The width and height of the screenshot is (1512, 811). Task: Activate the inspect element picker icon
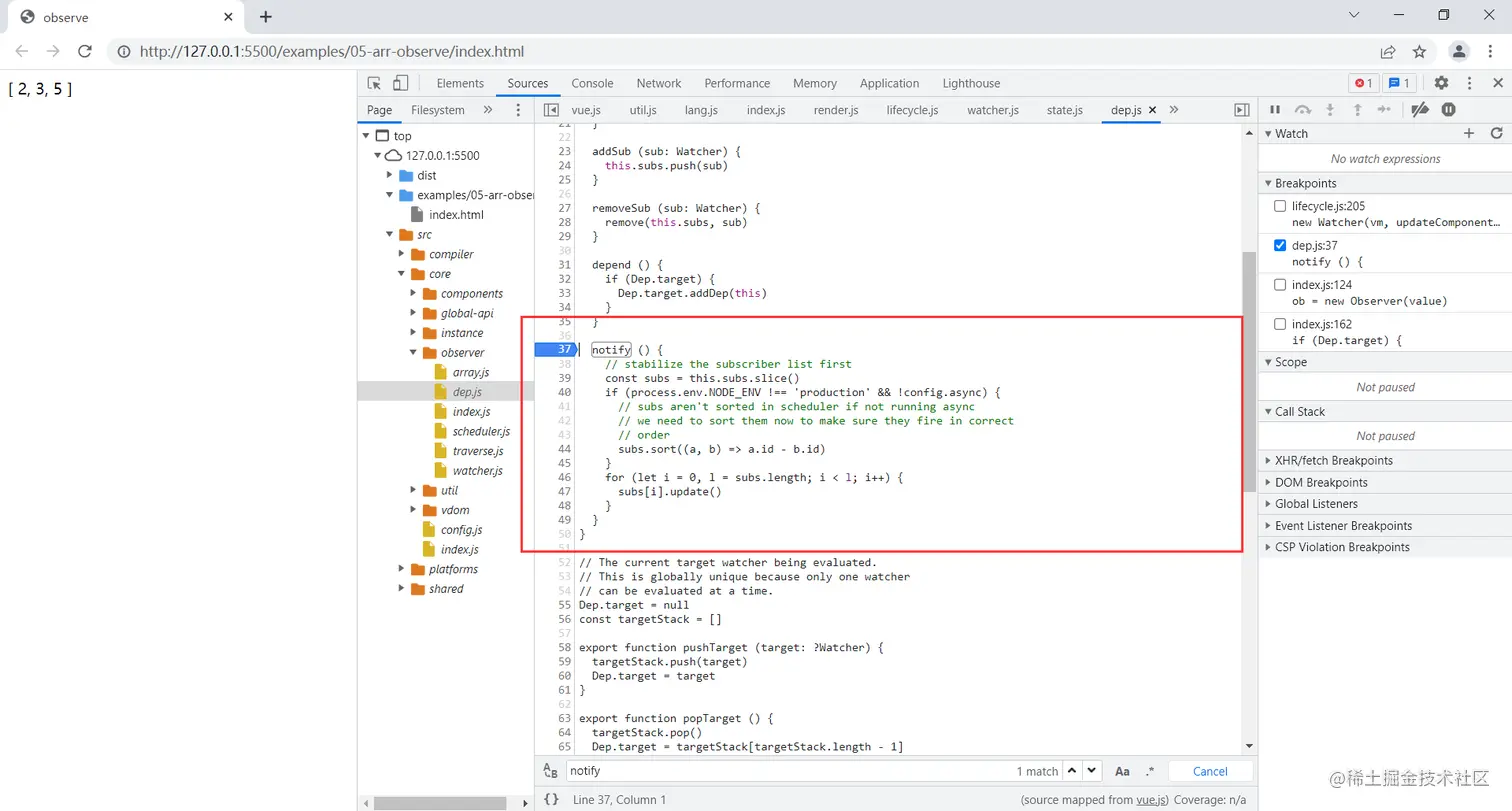[374, 83]
